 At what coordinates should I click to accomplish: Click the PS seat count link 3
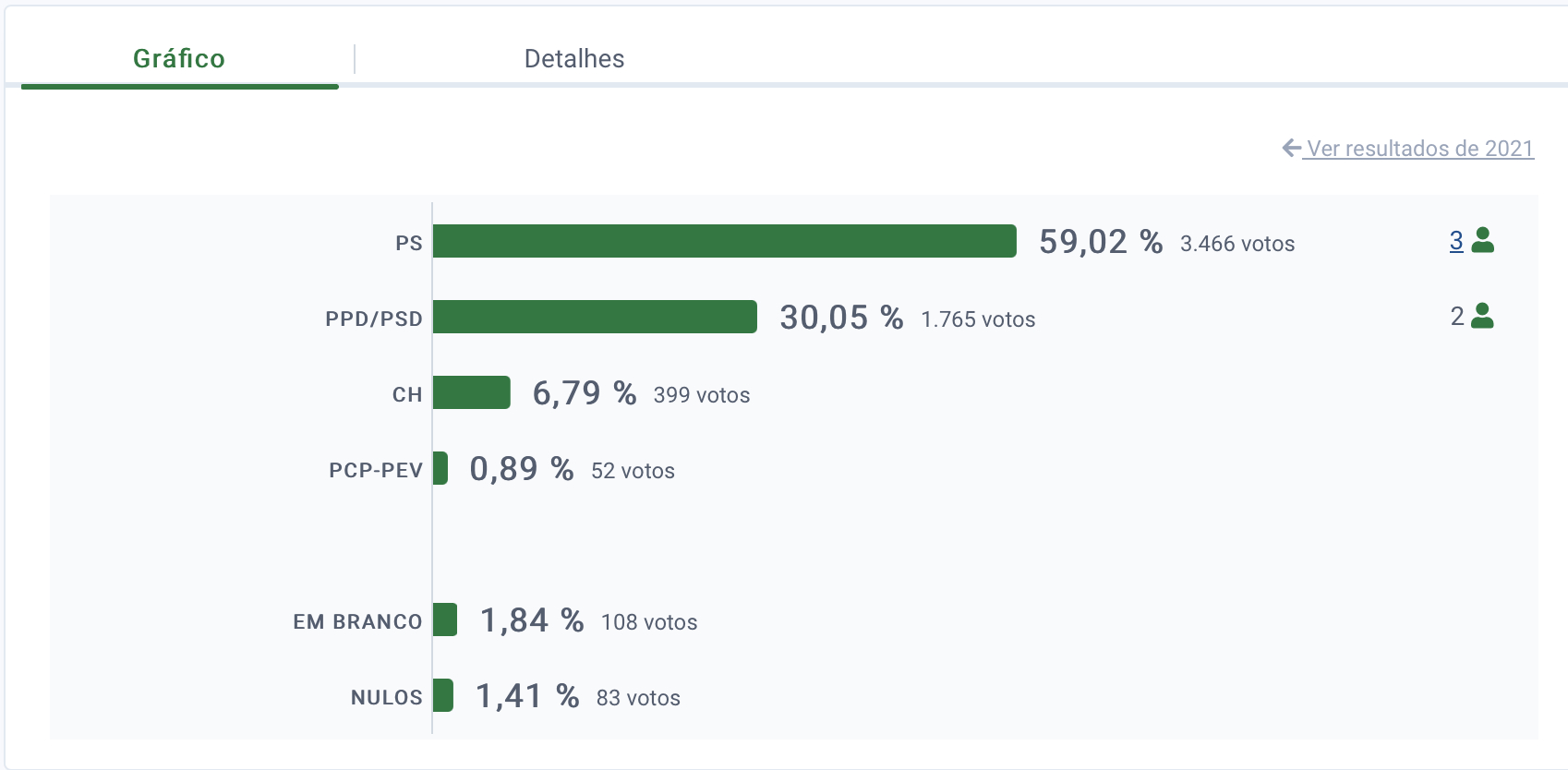coord(1456,241)
